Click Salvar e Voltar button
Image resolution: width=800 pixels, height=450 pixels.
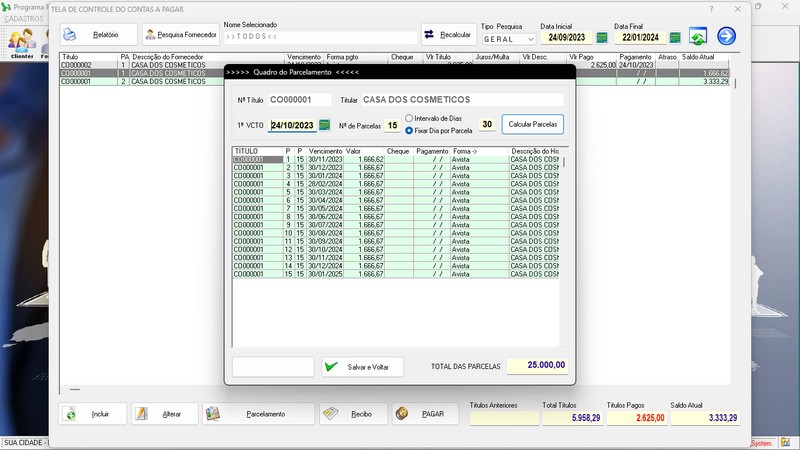pyautogui.click(x=362, y=367)
